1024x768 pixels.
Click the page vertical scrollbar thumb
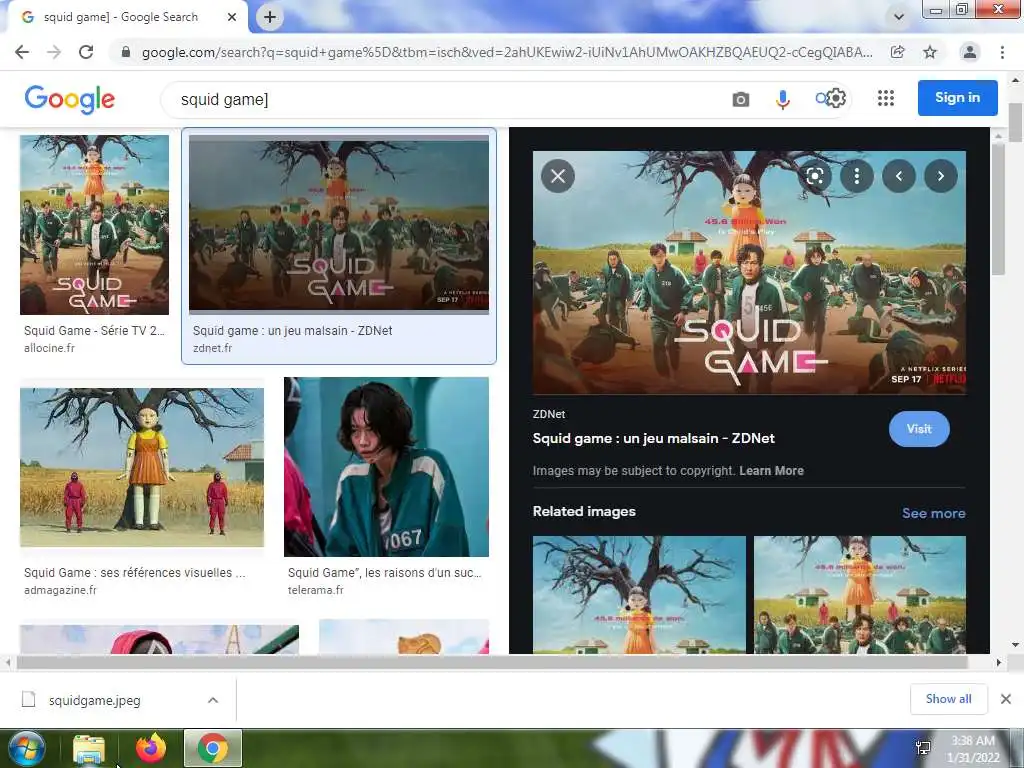pos(1015,122)
